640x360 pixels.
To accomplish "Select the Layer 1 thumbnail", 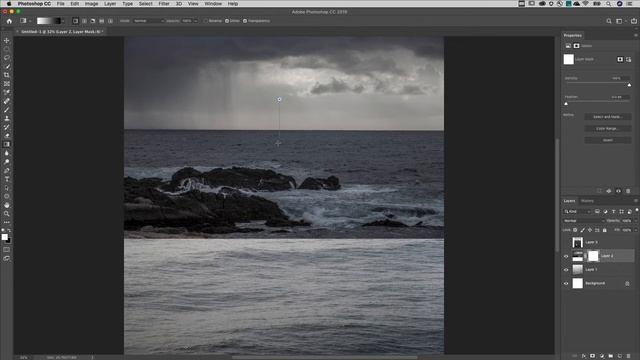I will 578,269.
